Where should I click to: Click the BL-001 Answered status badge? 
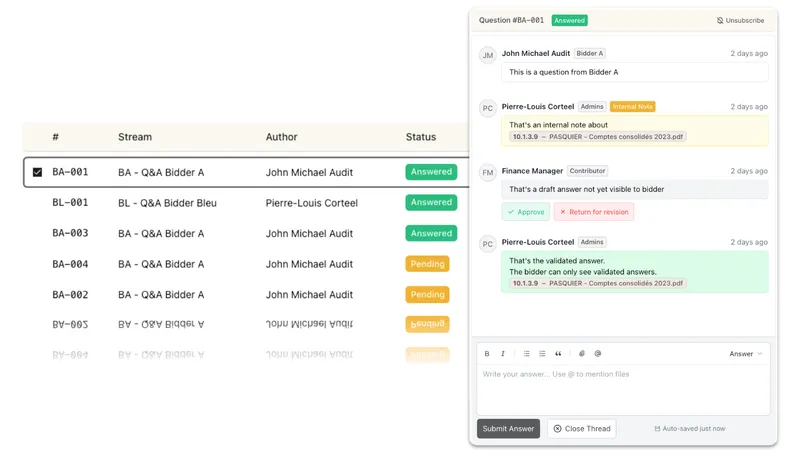(431, 203)
